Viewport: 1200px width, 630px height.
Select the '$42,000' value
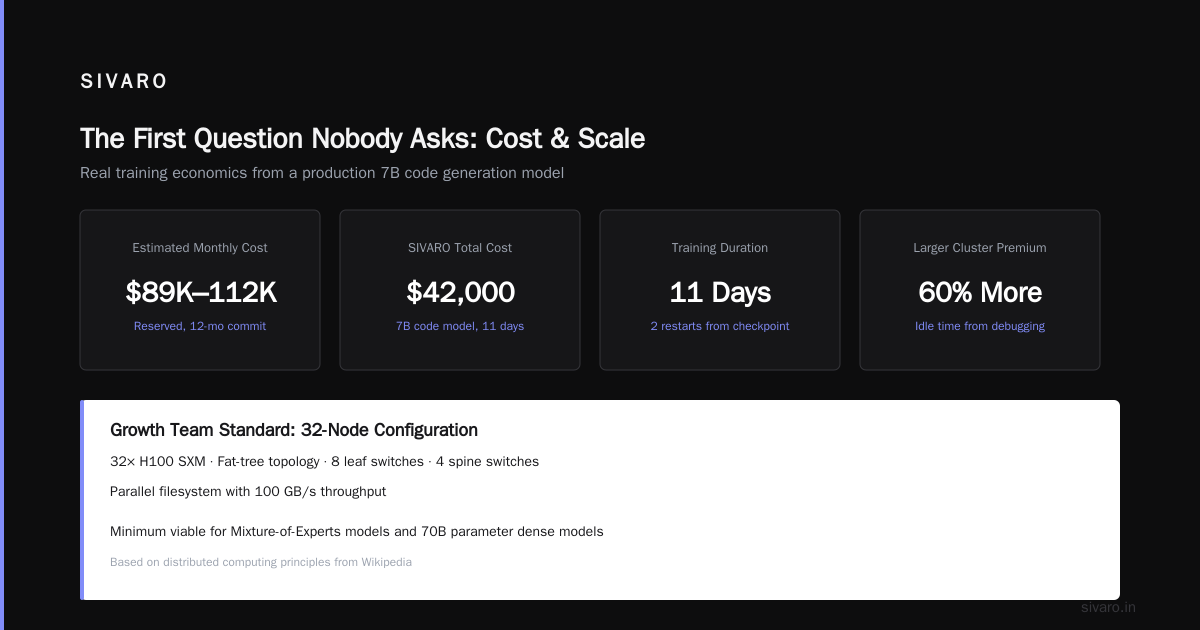460,292
